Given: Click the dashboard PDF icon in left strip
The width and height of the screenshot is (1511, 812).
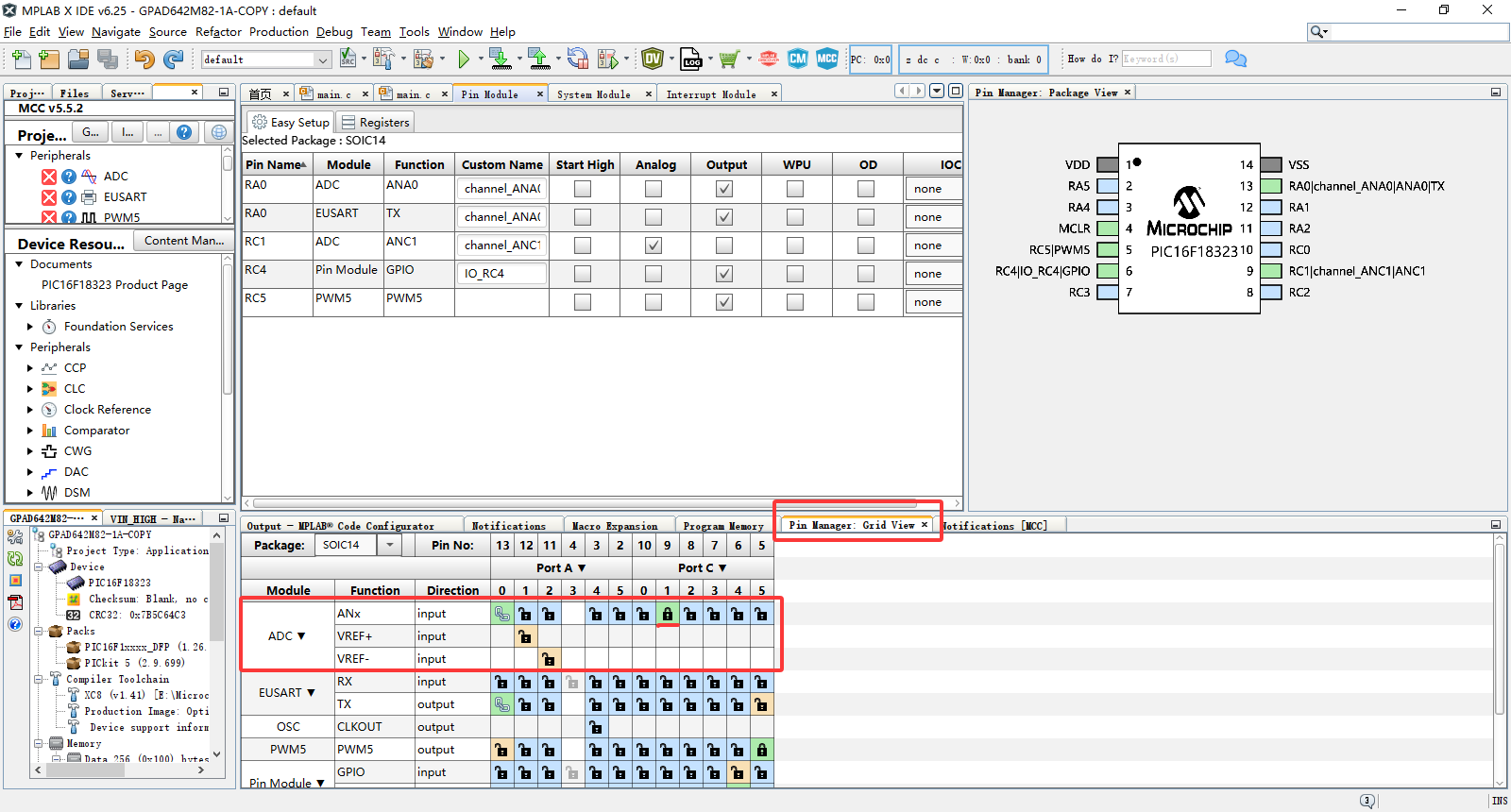Looking at the screenshot, I should pyautogui.click(x=15, y=602).
